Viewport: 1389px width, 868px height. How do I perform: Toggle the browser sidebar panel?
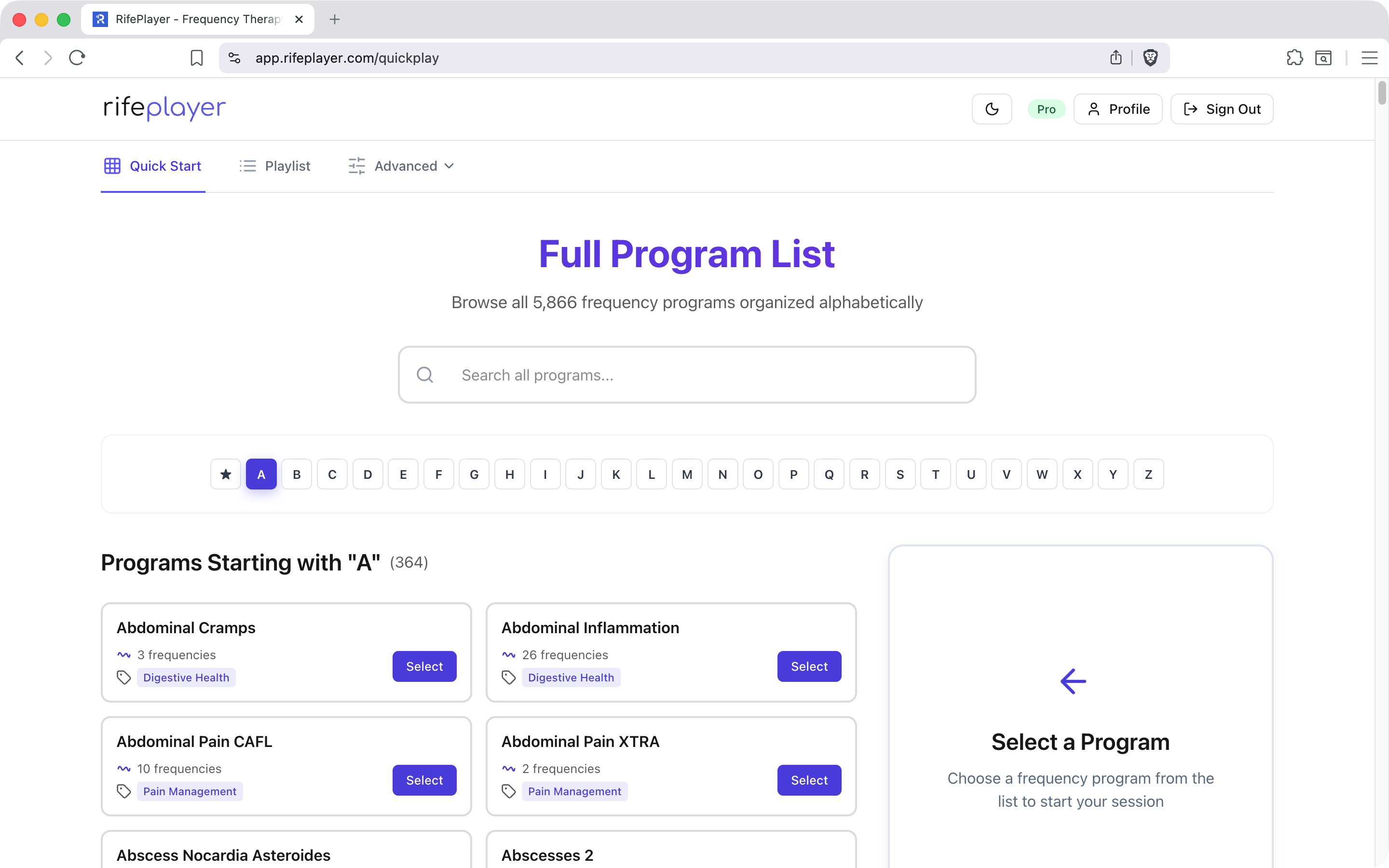tap(1323, 58)
